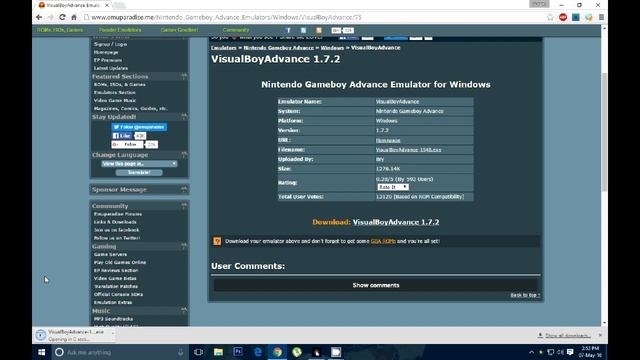This screenshot has width=640, height=360.
Task: Show hidden system tray icons
Action: point(531,352)
